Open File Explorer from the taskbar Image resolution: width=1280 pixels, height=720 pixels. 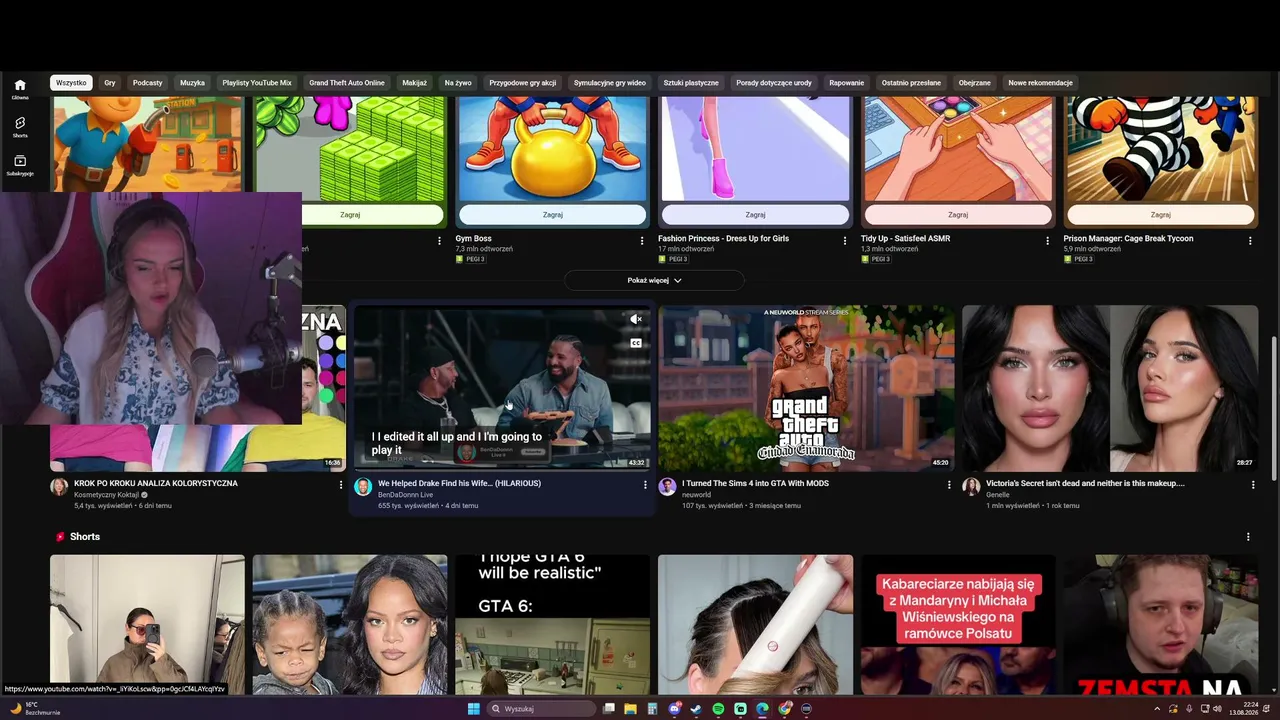click(630, 709)
